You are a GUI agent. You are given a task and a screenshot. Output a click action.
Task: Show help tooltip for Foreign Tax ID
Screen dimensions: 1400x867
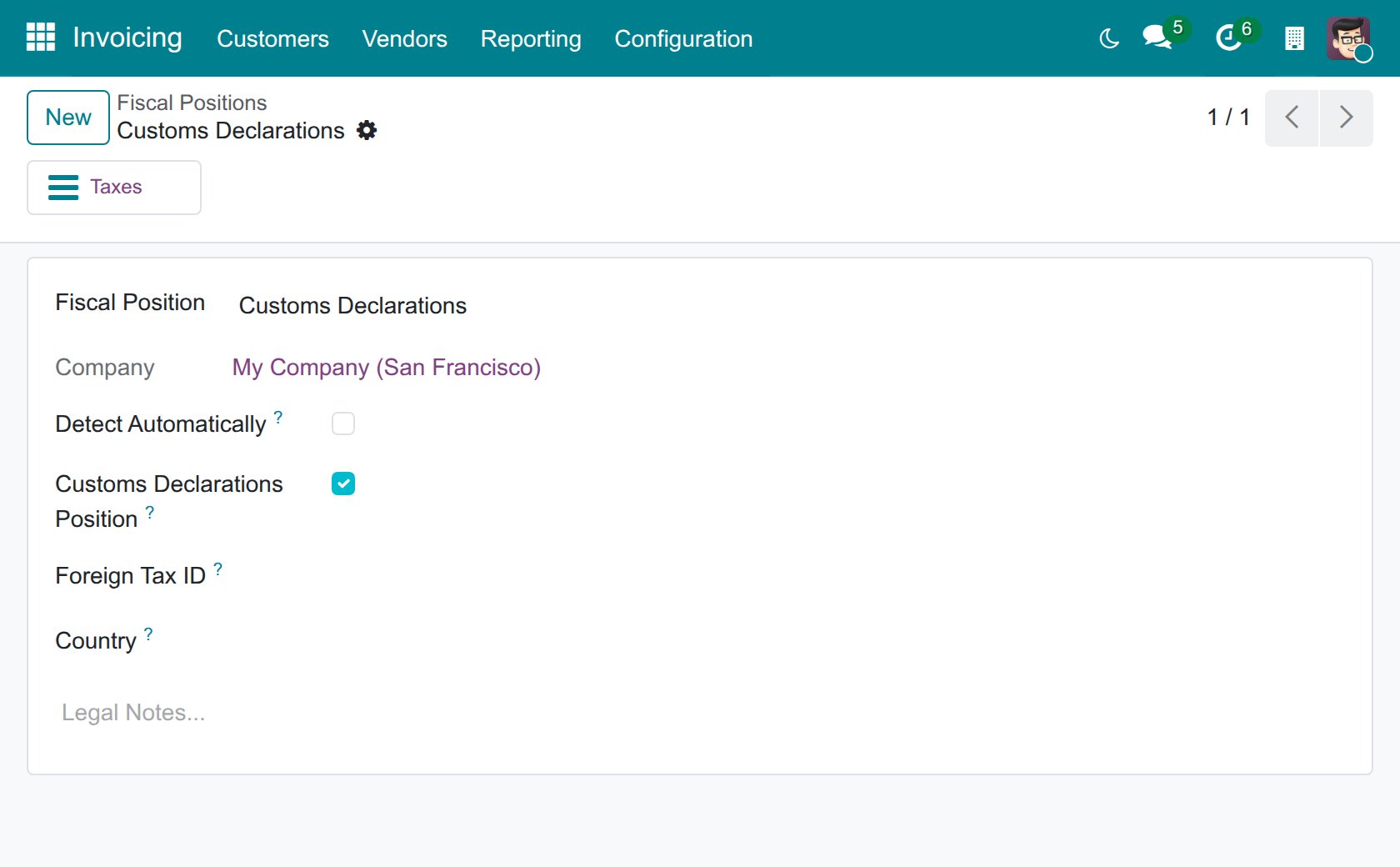click(217, 569)
